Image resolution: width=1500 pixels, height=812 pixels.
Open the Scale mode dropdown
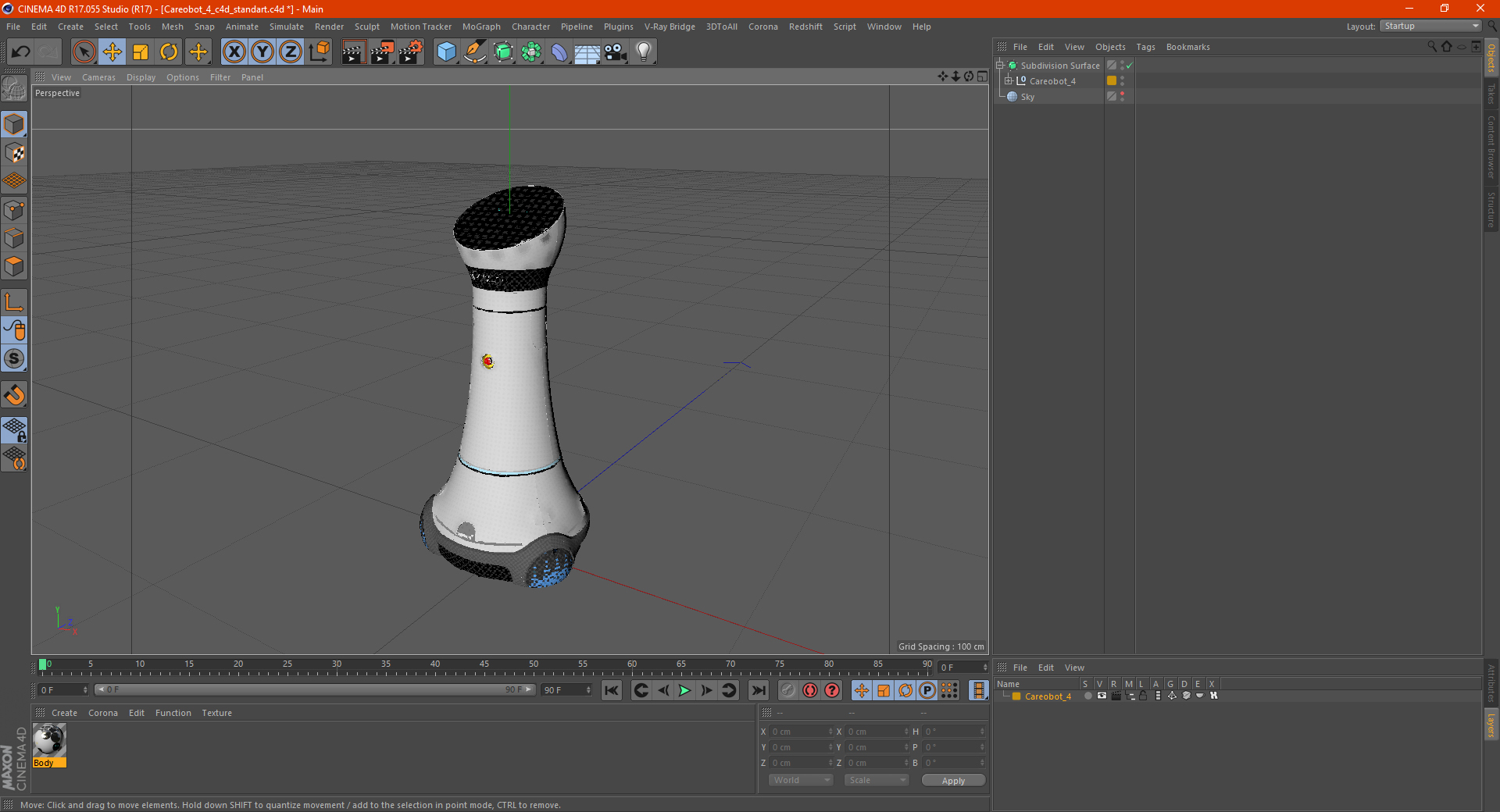pos(877,780)
